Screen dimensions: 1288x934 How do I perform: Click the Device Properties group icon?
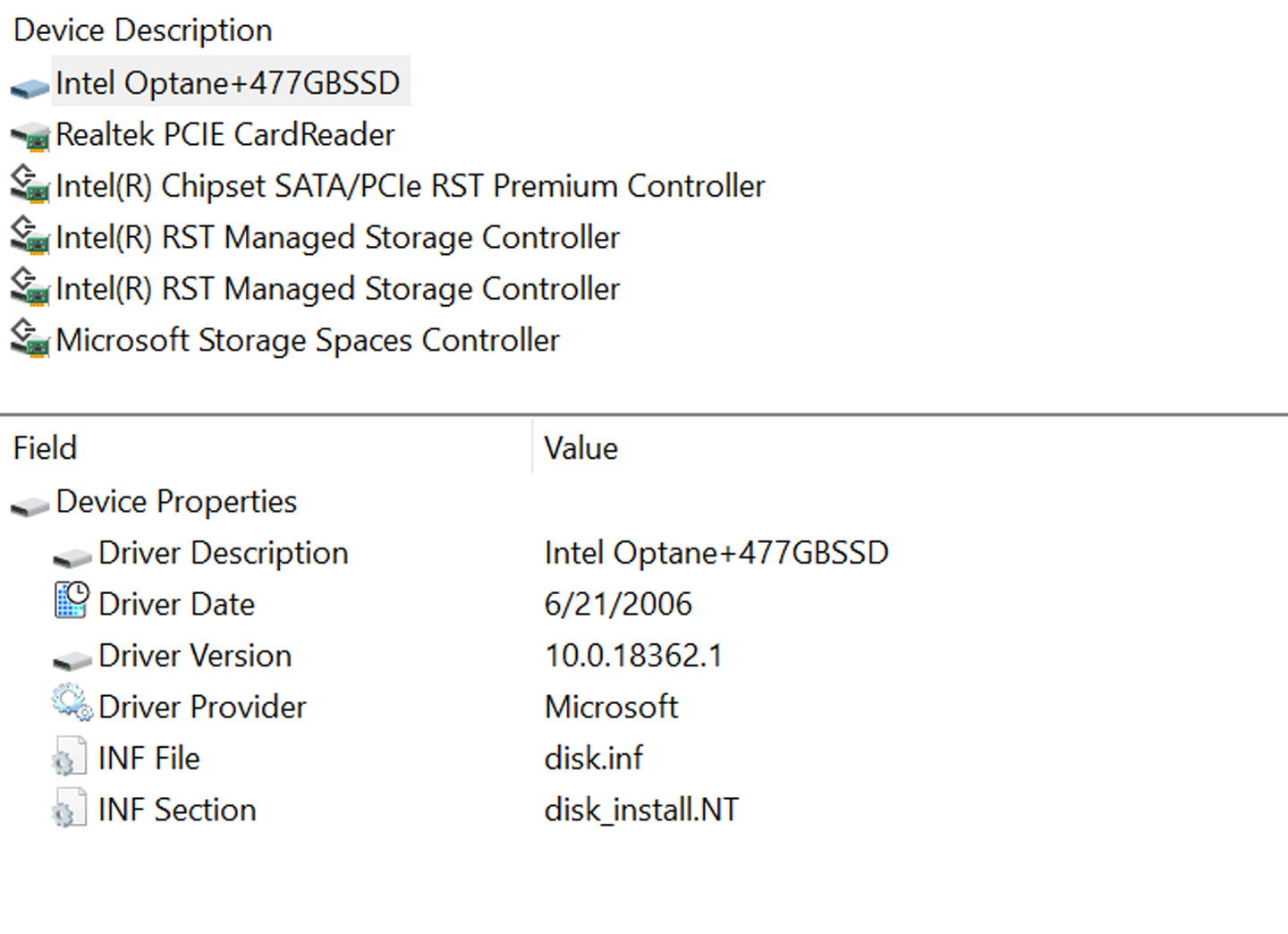point(30,505)
